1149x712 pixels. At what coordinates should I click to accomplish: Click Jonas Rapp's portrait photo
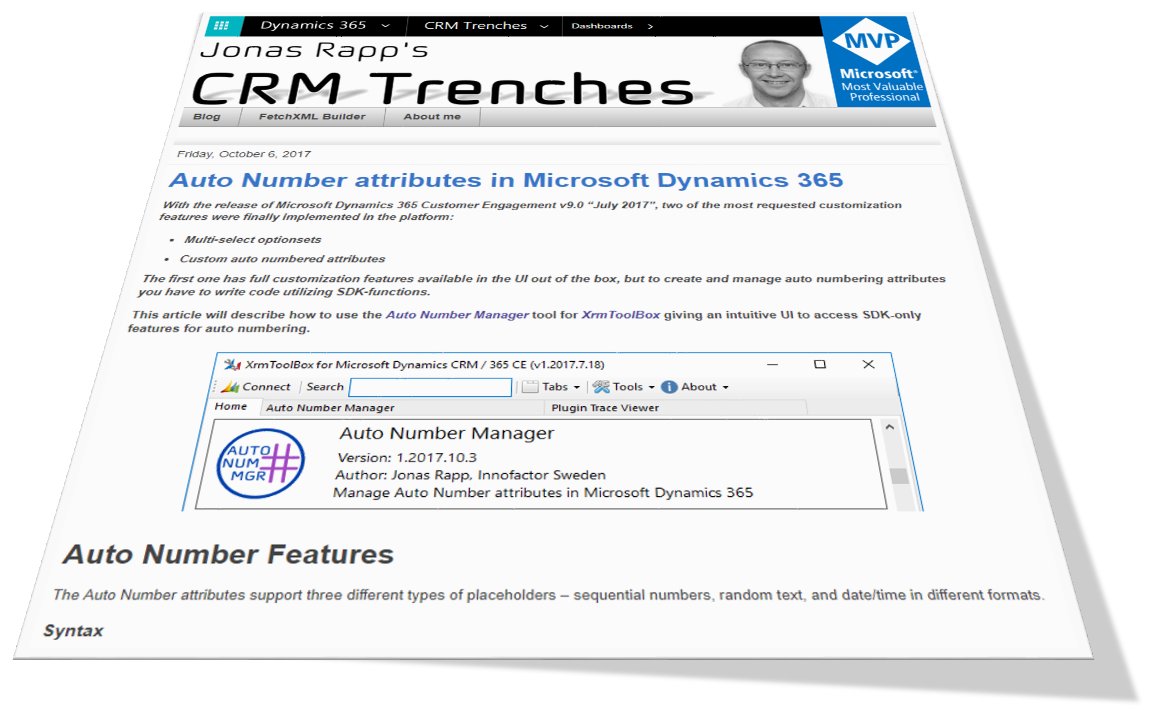click(x=773, y=73)
